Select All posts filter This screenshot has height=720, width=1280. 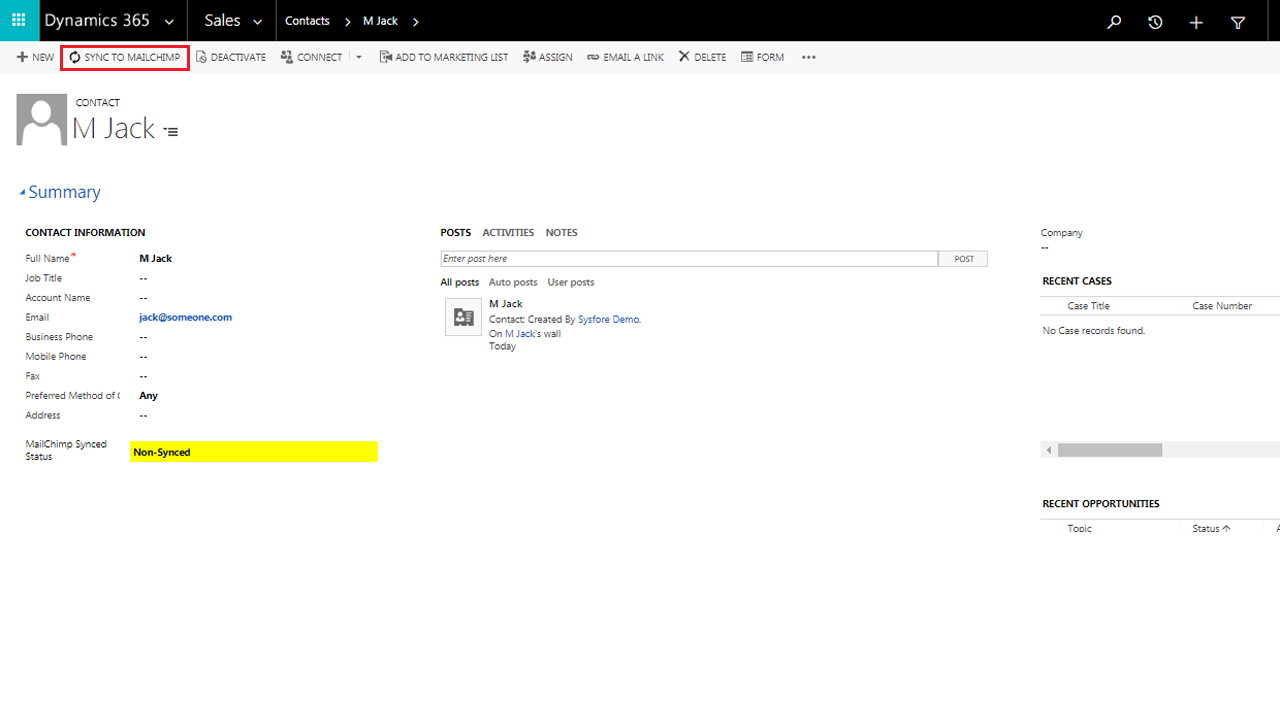pos(460,282)
